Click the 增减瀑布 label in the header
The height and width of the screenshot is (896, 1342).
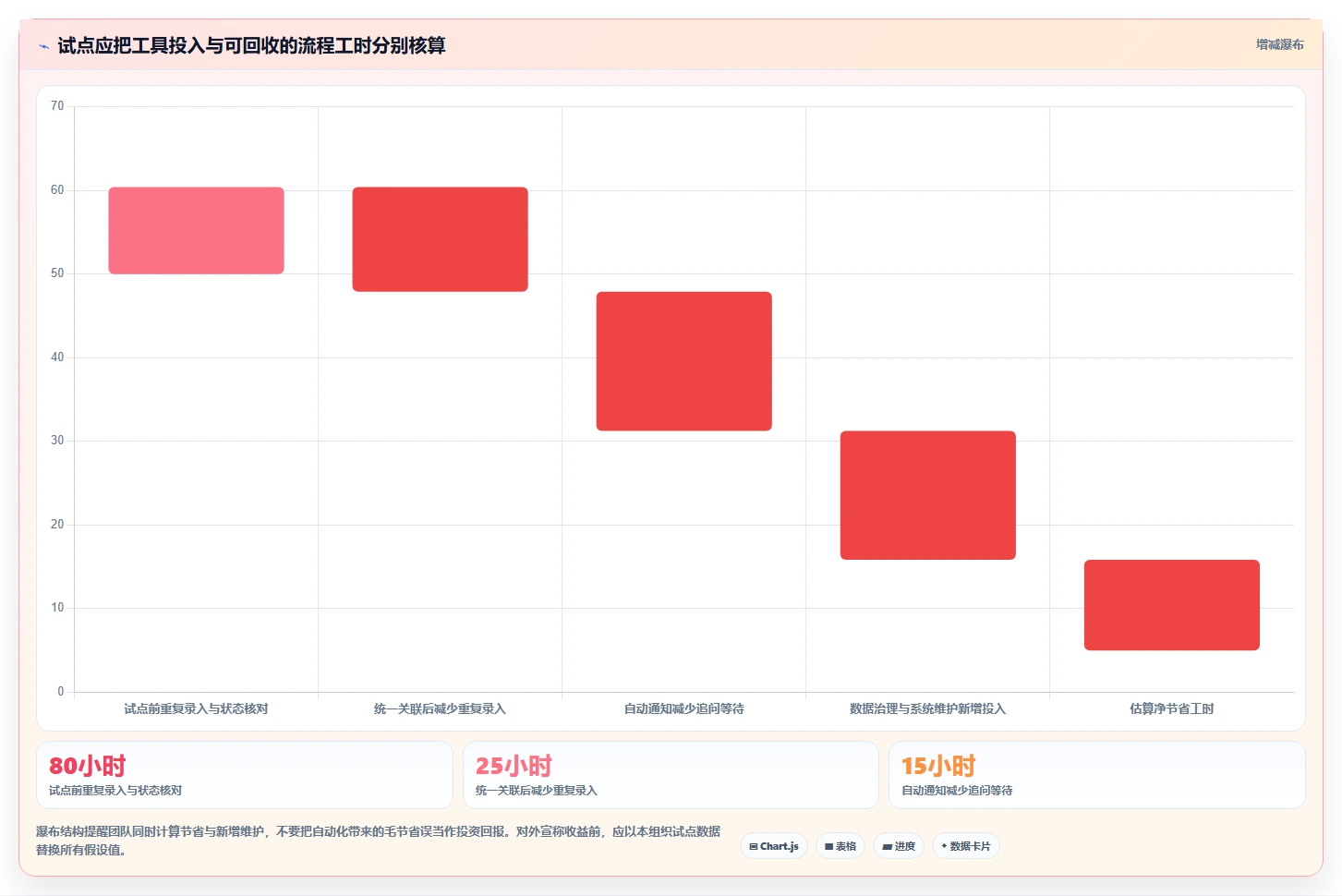[x=1279, y=44]
